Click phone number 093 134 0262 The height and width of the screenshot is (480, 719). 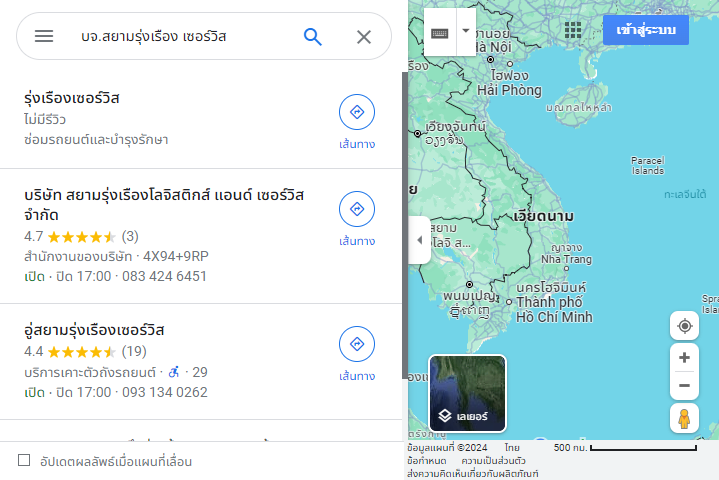pyautogui.click(x=165, y=392)
